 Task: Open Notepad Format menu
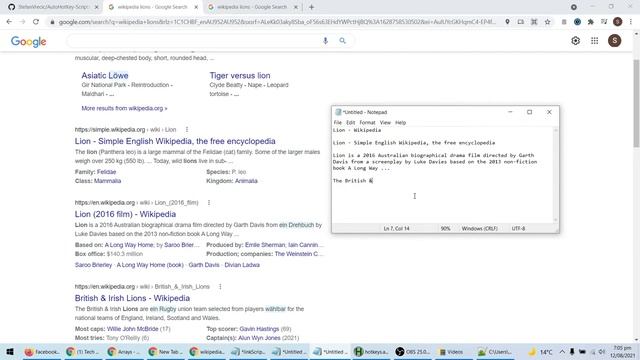pos(367,122)
